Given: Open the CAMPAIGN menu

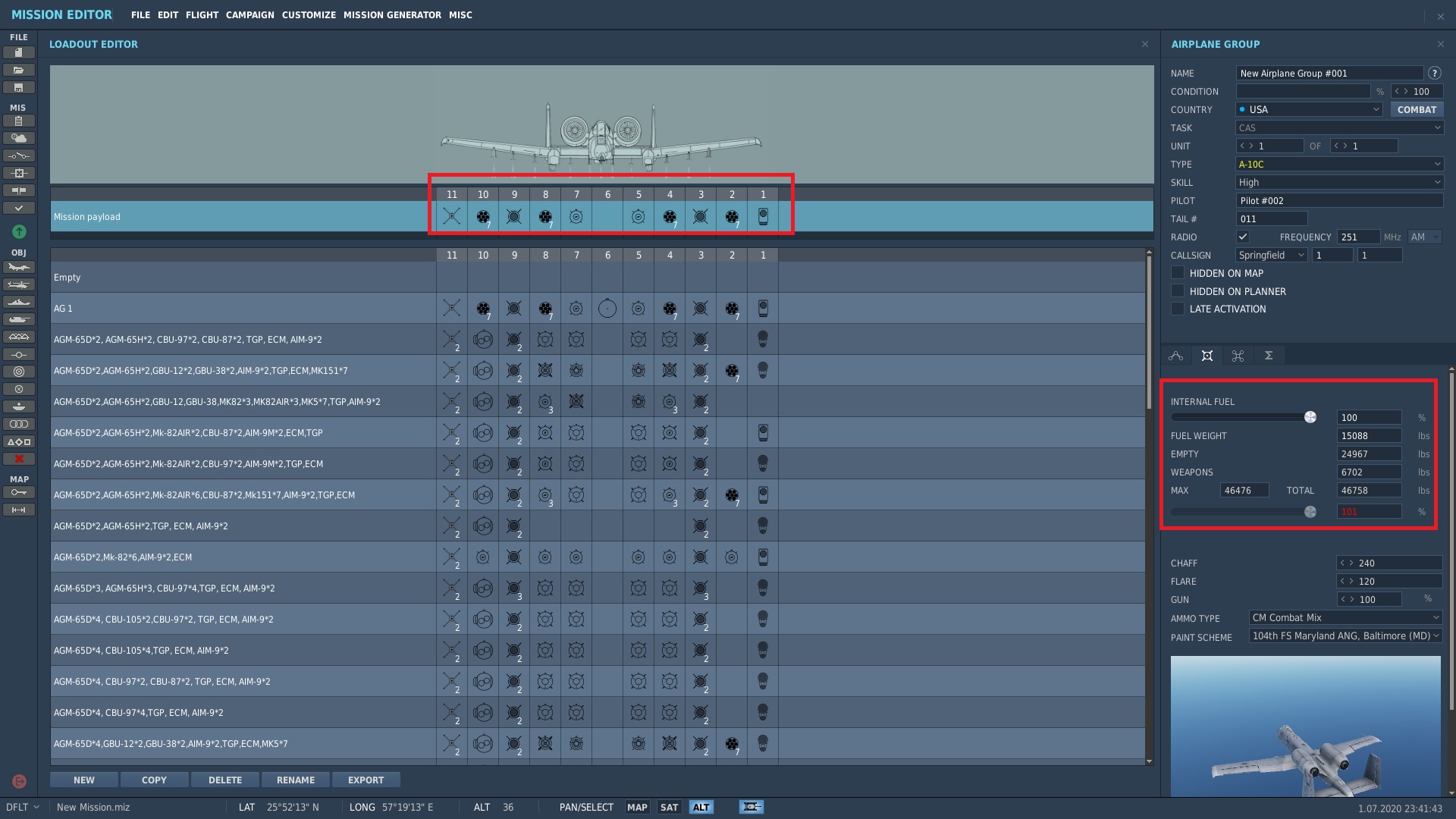Looking at the screenshot, I should pyautogui.click(x=249, y=14).
